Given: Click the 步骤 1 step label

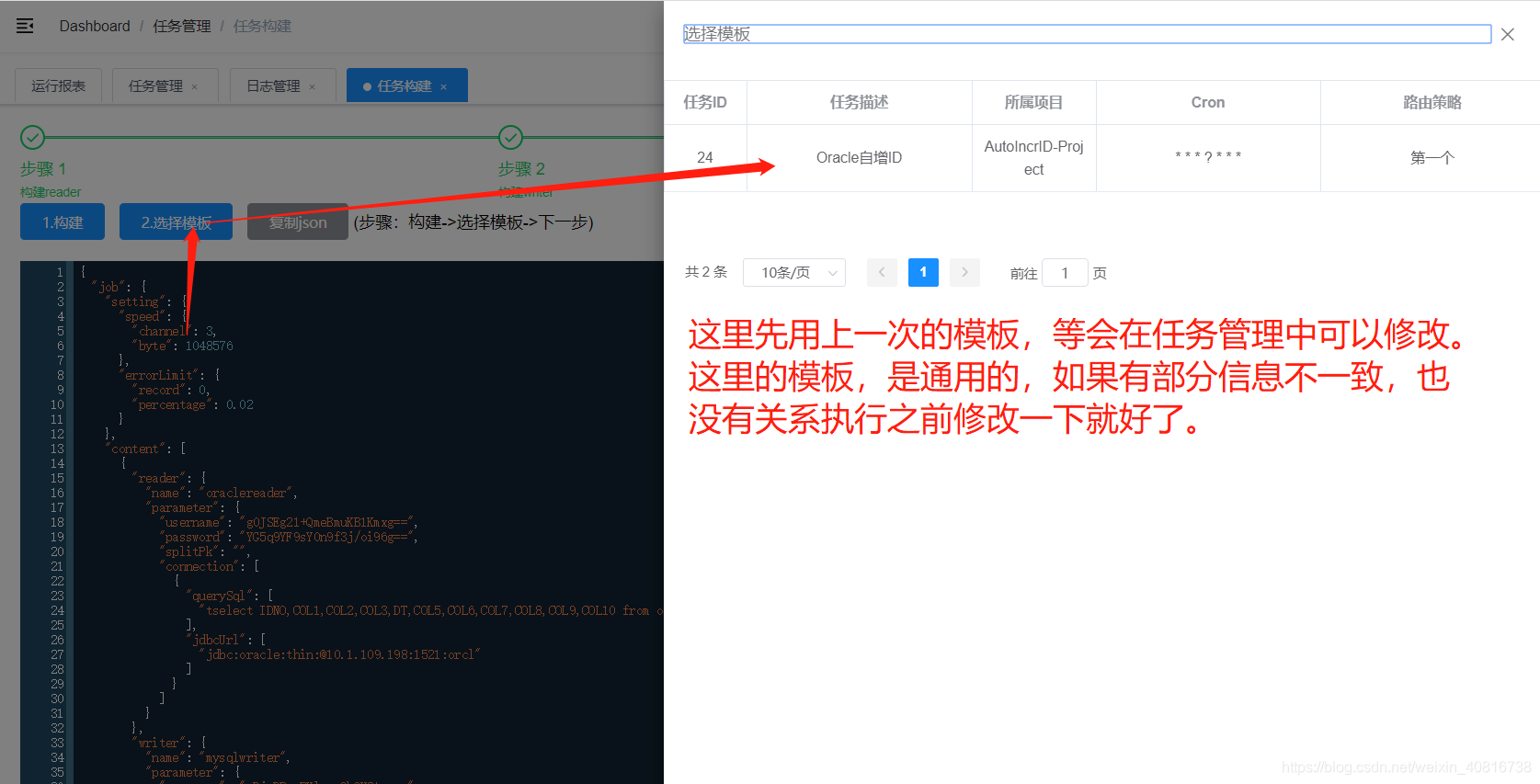Looking at the screenshot, I should [43, 169].
